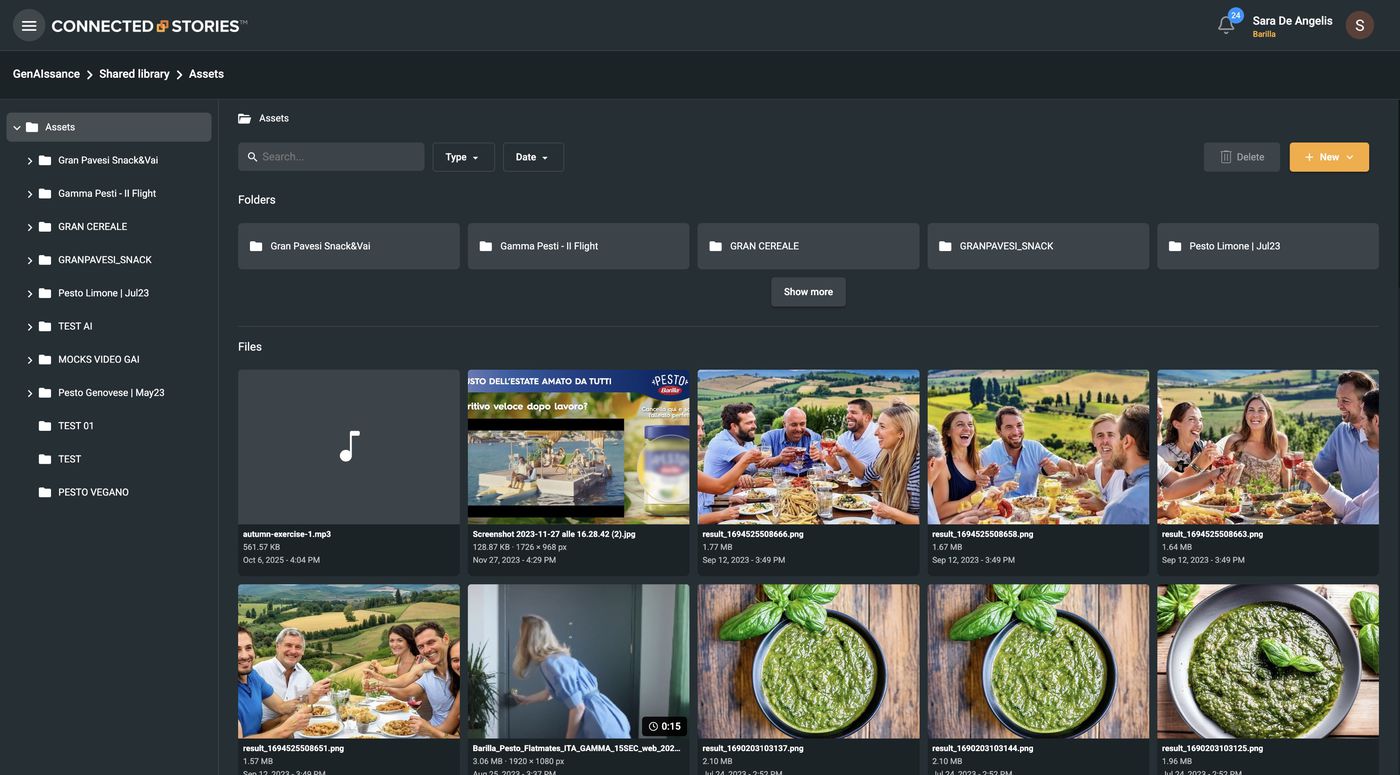Open the Gran Pavesi Snack&Vai folder card

[x=349, y=246]
